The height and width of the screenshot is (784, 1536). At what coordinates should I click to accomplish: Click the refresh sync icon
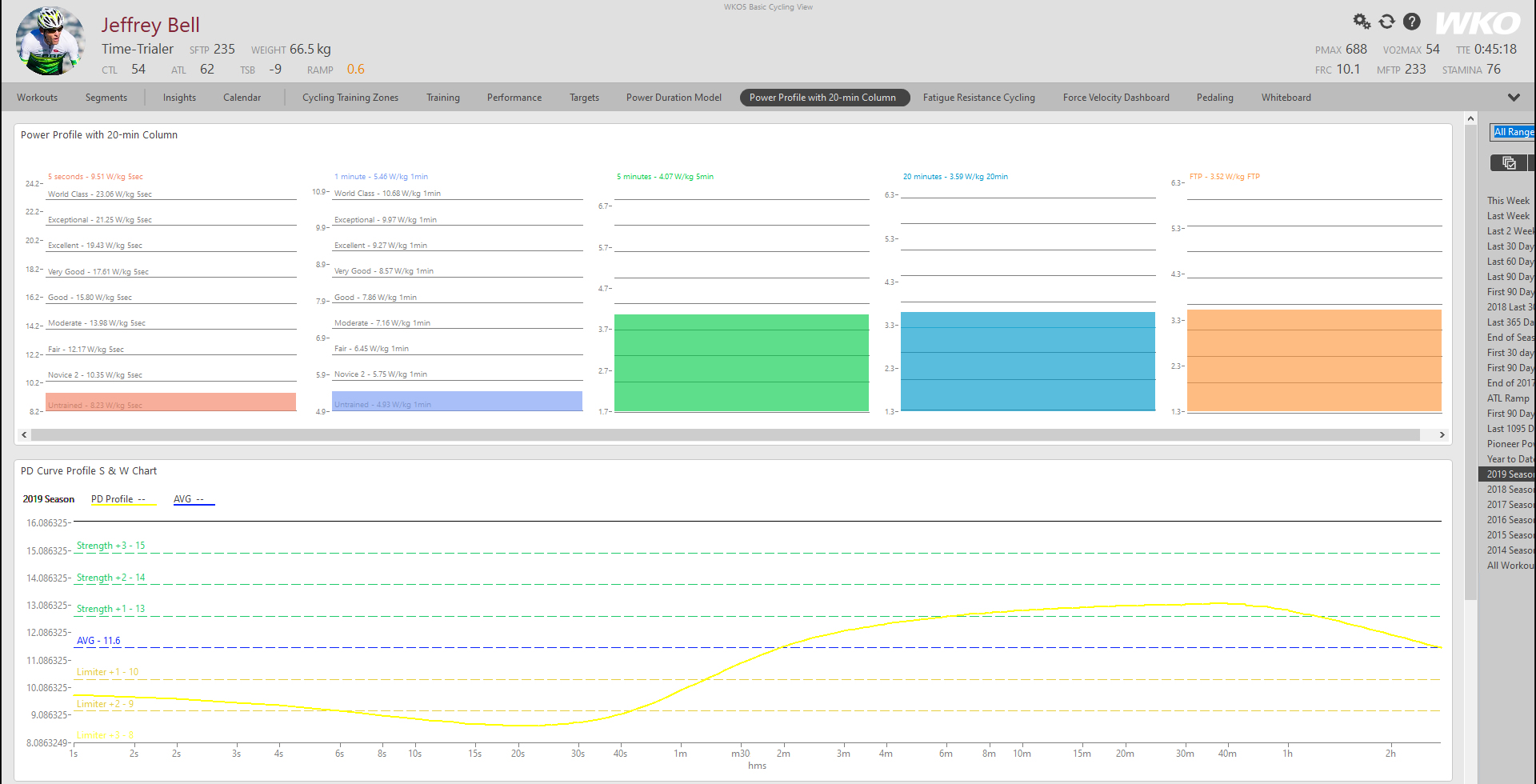(1387, 22)
